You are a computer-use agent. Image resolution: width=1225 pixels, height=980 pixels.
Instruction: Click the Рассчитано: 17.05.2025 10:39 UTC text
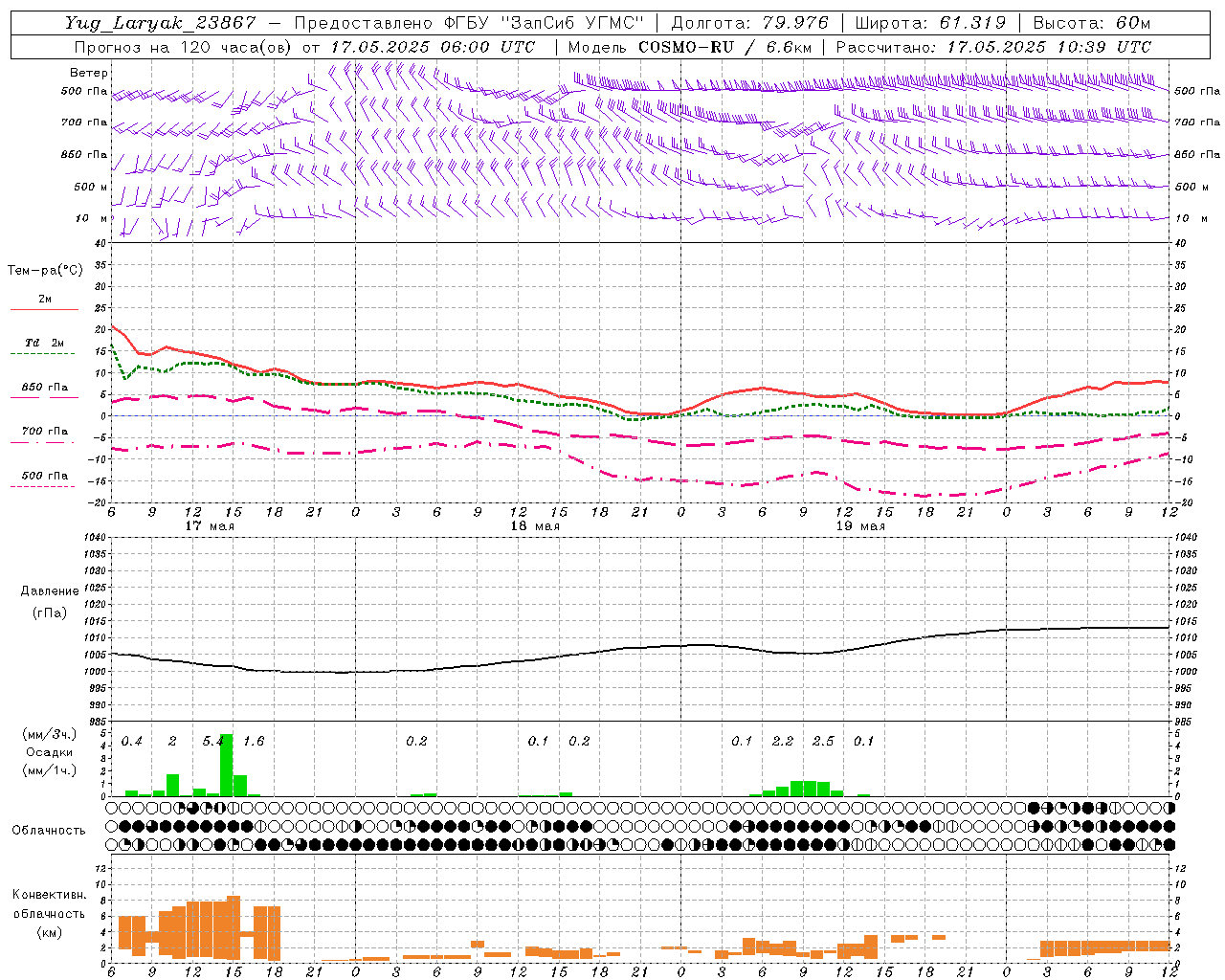click(993, 46)
